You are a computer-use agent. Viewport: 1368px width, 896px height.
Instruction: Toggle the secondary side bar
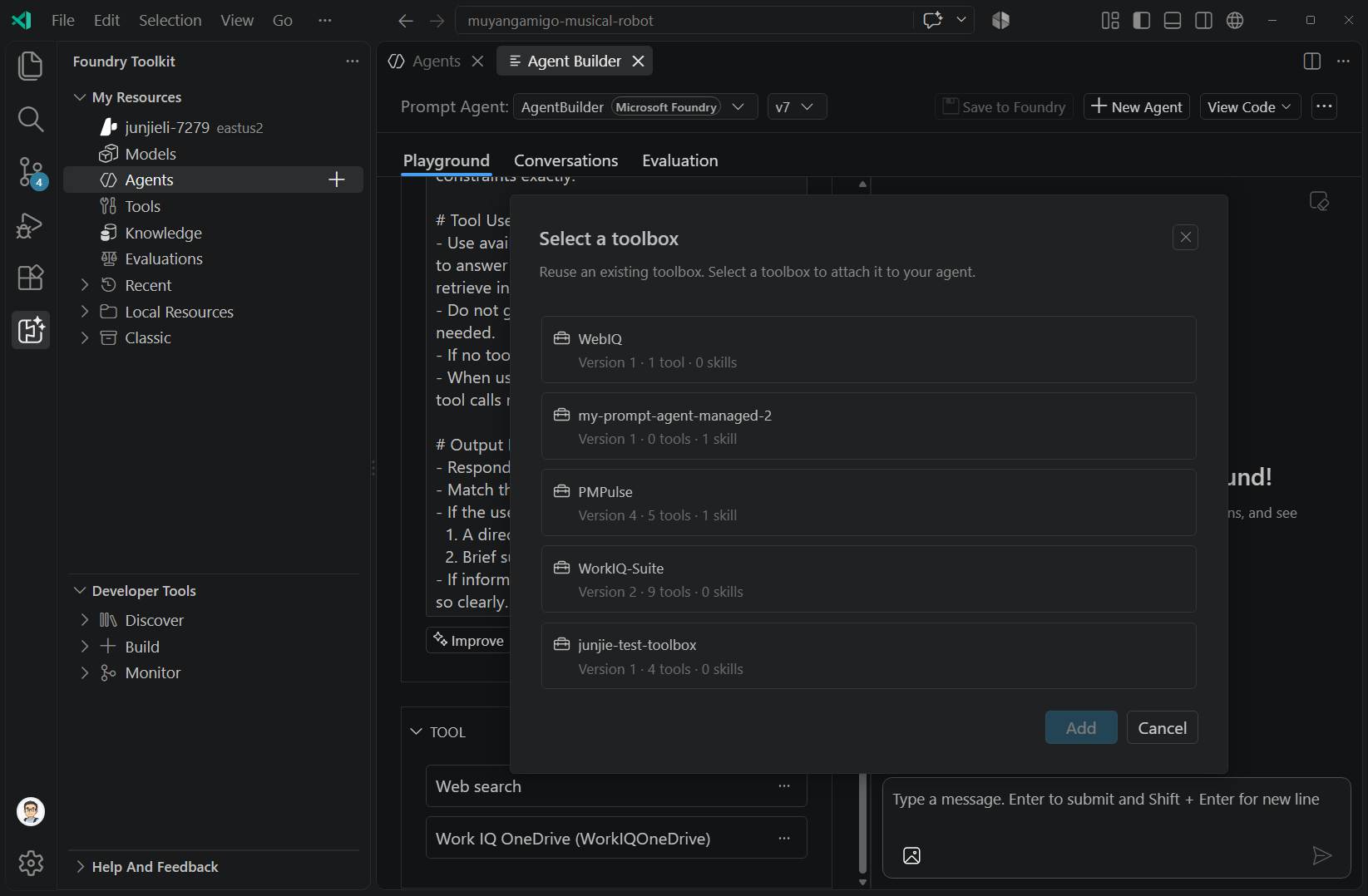(1203, 20)
